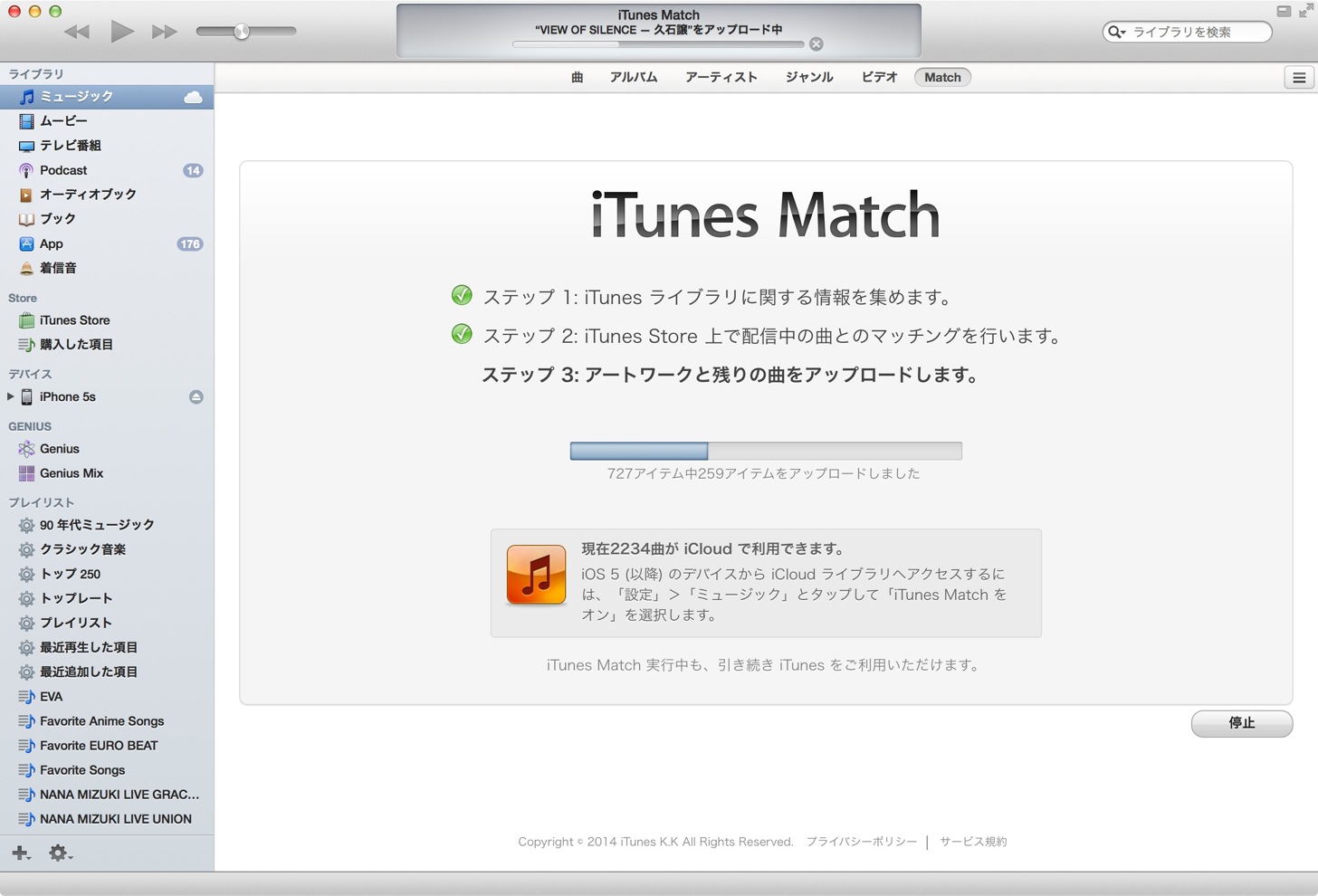Open the NANA MIZUKI LIVE UNION playlist
Image resolution: width=1318 pixels, height=896 pixels.
tap(107, 819)
